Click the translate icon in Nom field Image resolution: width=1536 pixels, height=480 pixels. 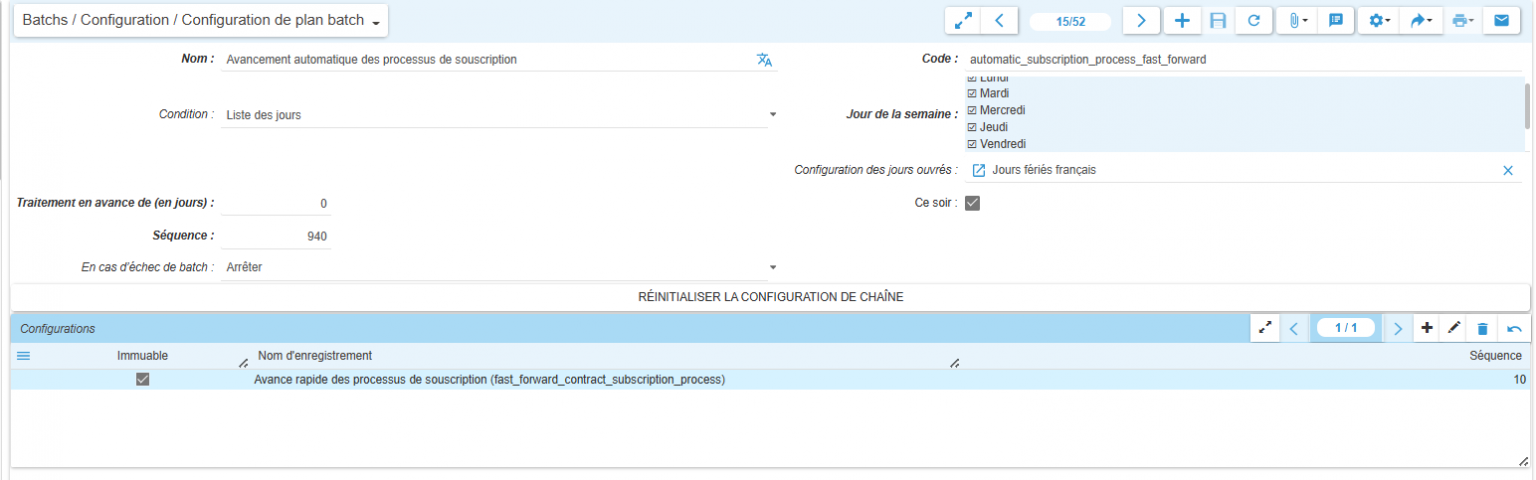(x=765, y=60)
